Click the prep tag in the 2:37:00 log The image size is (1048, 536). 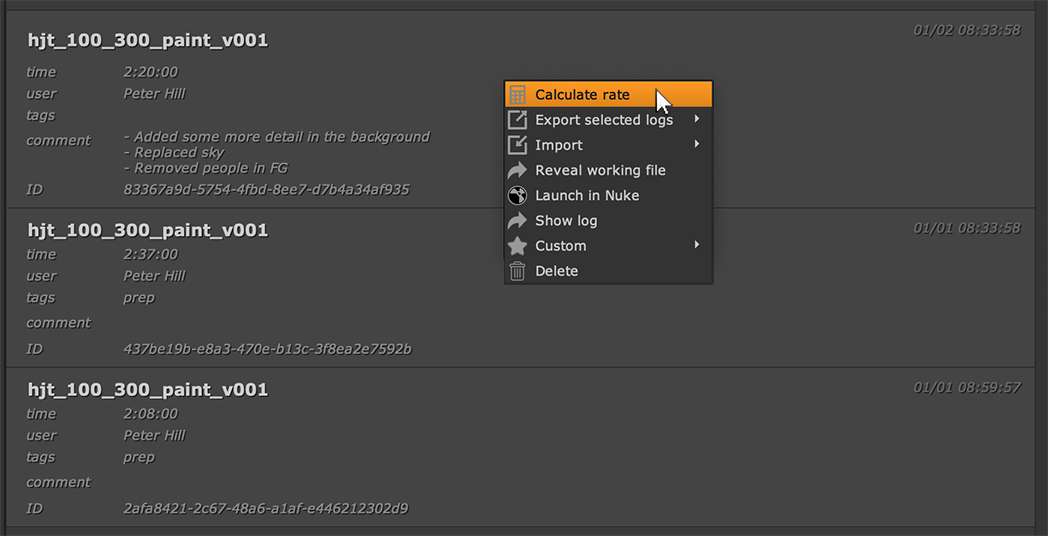(x=139, y=297)
